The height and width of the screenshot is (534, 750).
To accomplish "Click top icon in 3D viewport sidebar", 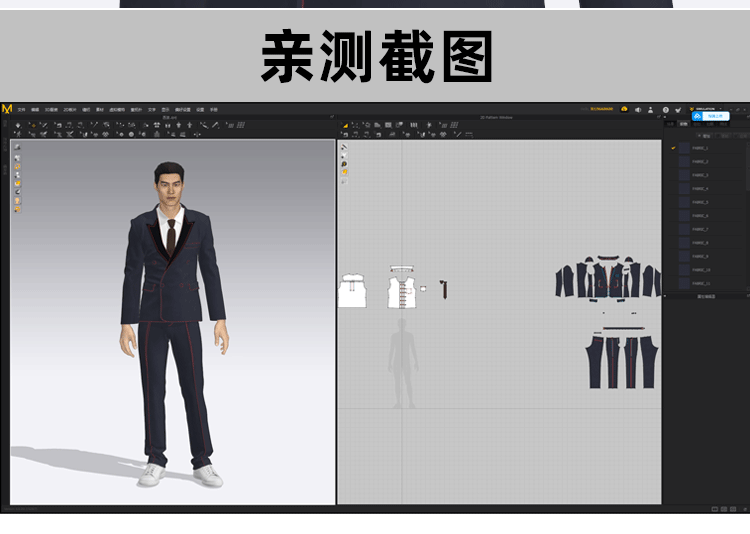I will point(17,147).
